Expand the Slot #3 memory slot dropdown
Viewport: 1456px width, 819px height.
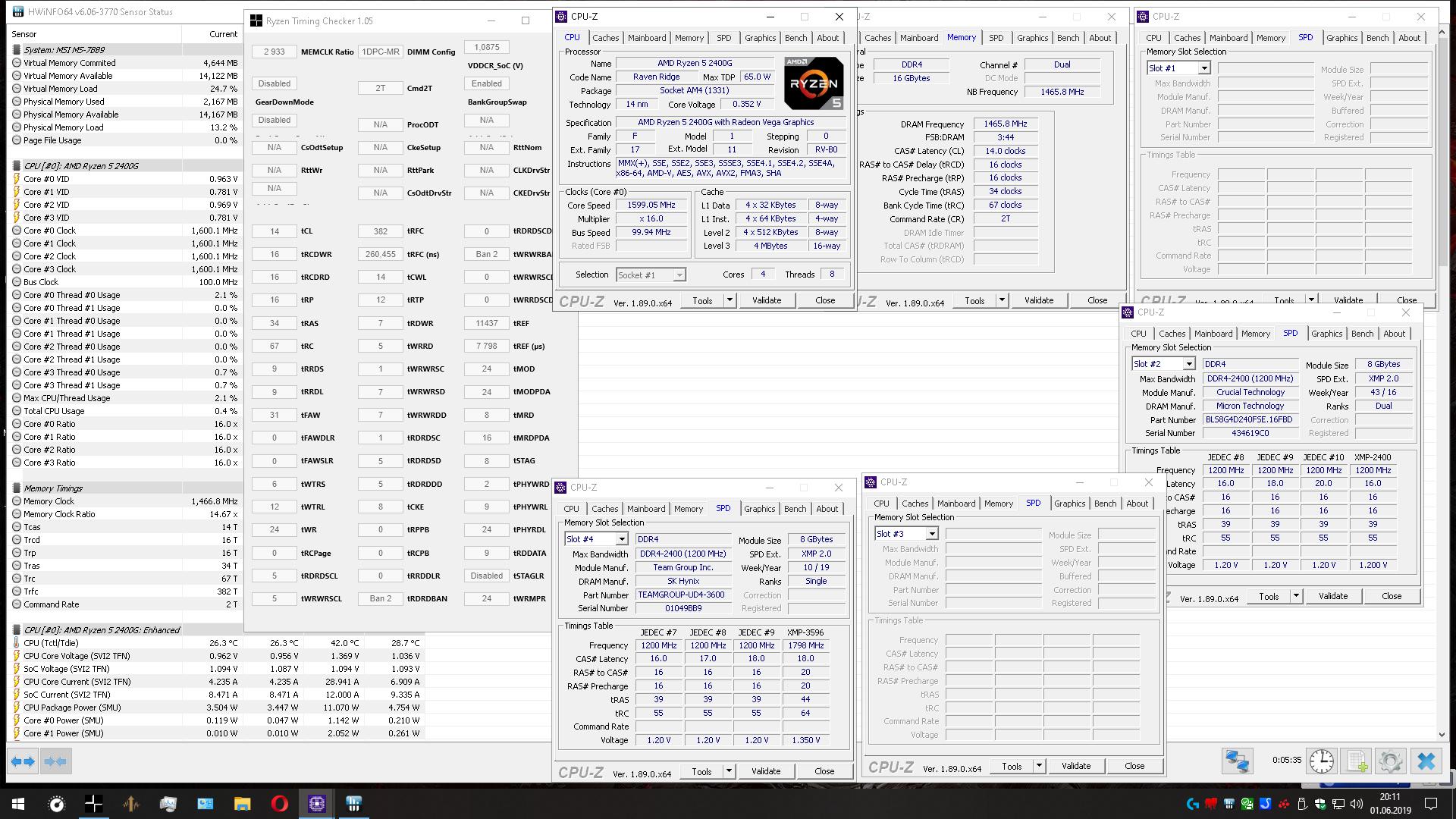931,534
